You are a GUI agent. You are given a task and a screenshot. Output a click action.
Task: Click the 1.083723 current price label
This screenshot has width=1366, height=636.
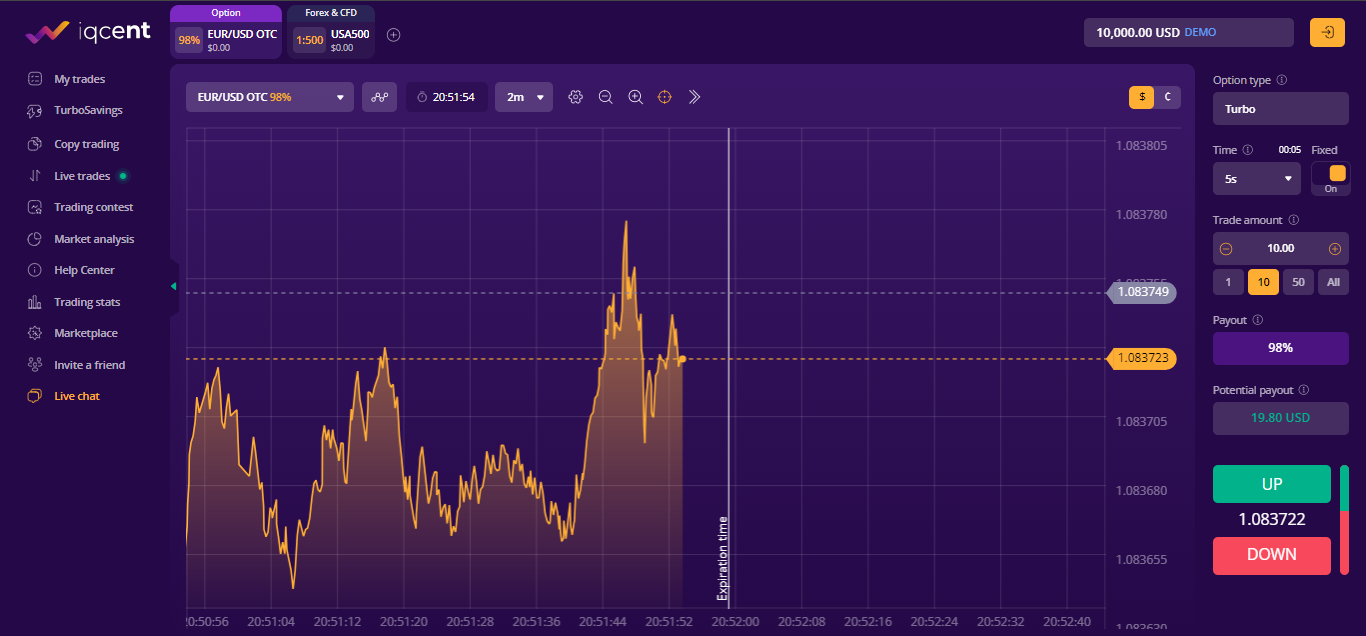[1141, 358]
